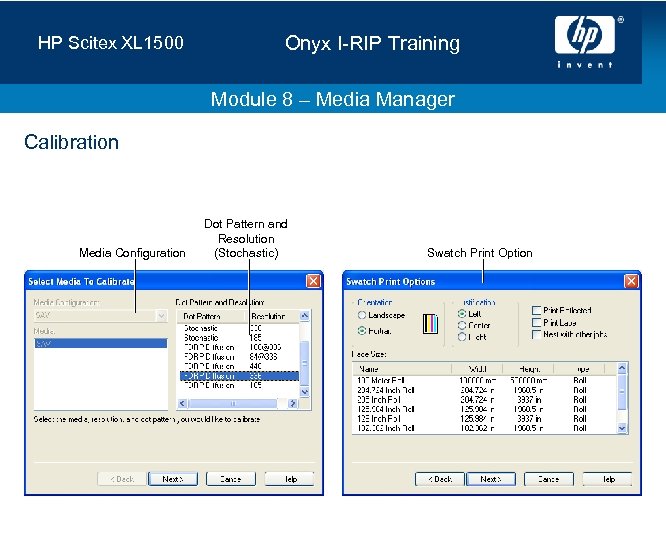
Task: Close the Select Media To Calibrate dialog
Action: pyautogui.click(x=313, y=281)
